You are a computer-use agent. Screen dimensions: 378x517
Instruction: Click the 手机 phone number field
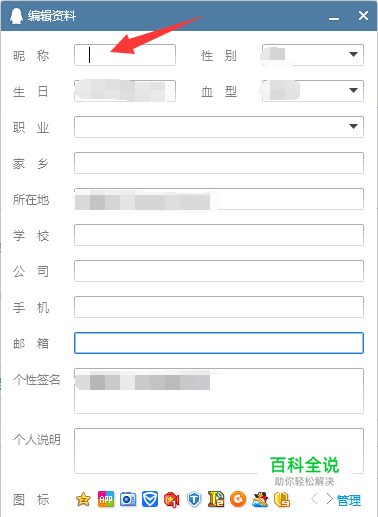(x=219, y=307)
